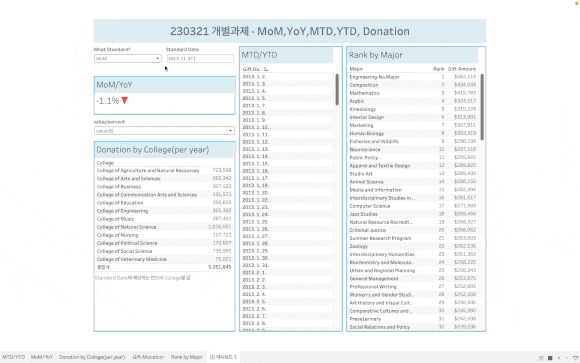Go to the previous sheet via the left arrow icon

(559, 358)
